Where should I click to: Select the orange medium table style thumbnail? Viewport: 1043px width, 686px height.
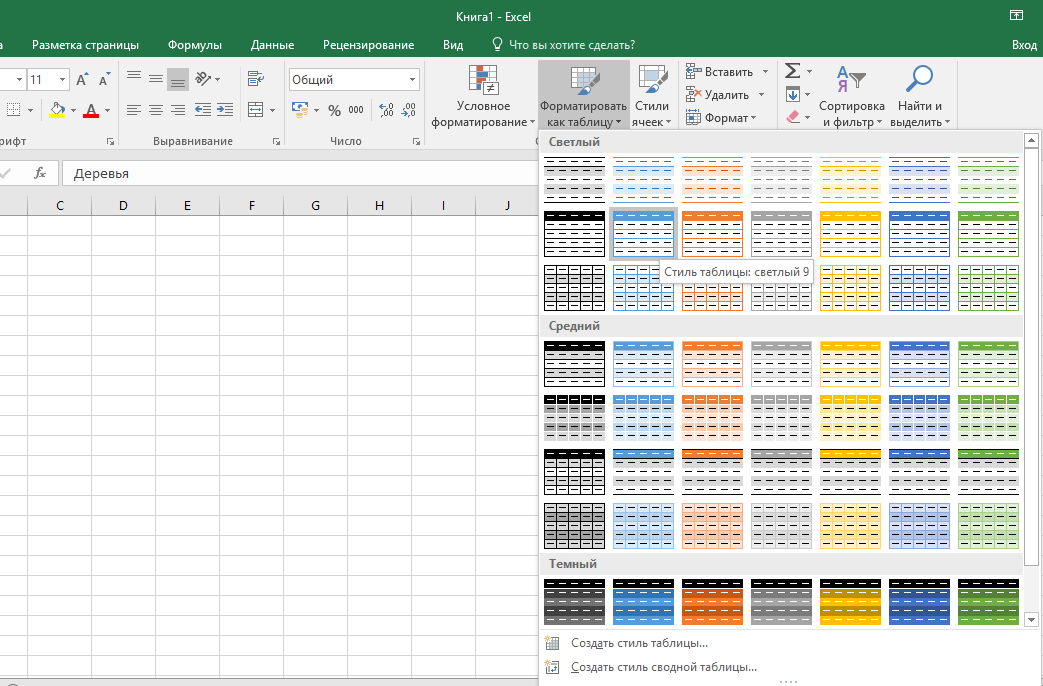click(712, 363)
